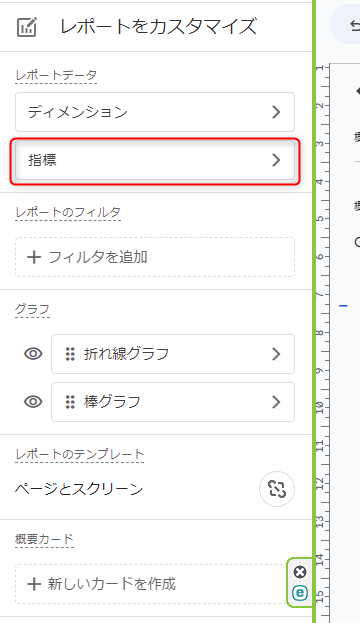Click the レポートのテンプレート section label
360x623 pixels.
79,454
